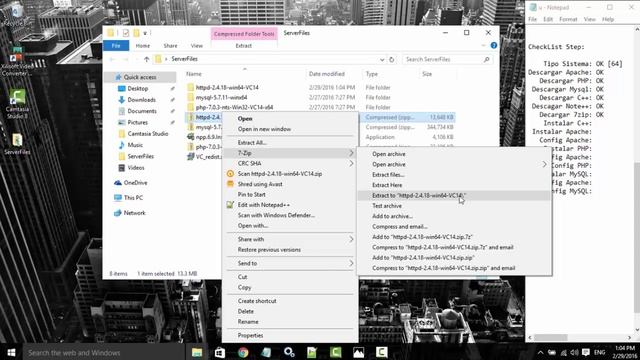Open Notepad Edit menu
This screenshot has height=360, width=640.
point(547,19)
